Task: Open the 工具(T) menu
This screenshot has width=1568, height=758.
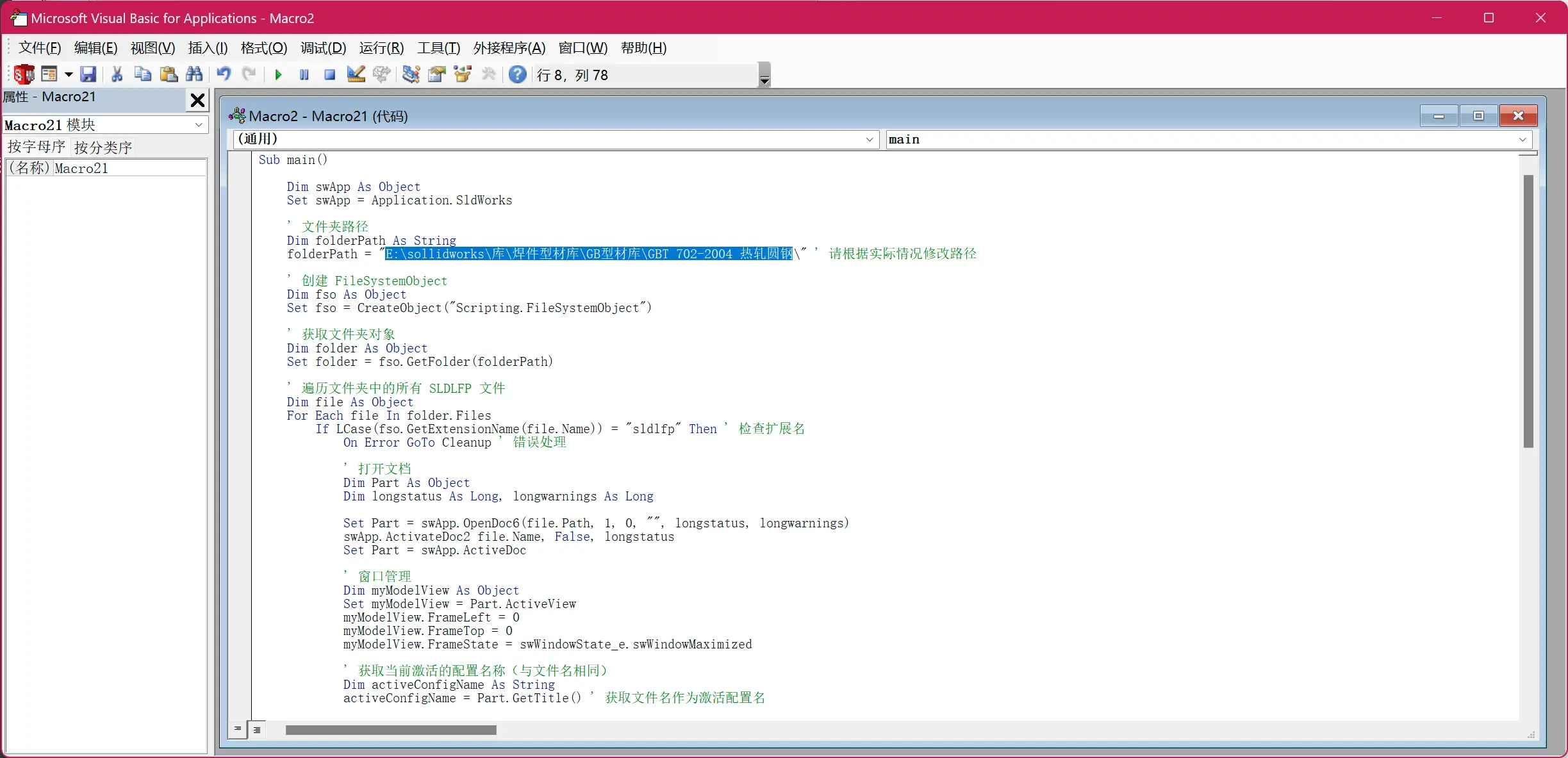Action: pyautogui.click(x=438, y=48)
